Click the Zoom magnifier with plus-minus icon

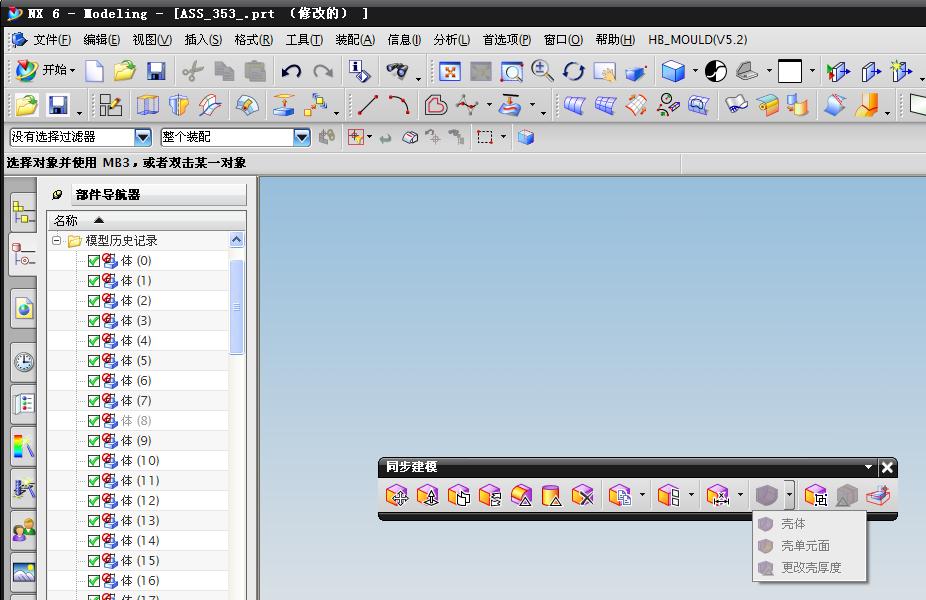(542, 71)
